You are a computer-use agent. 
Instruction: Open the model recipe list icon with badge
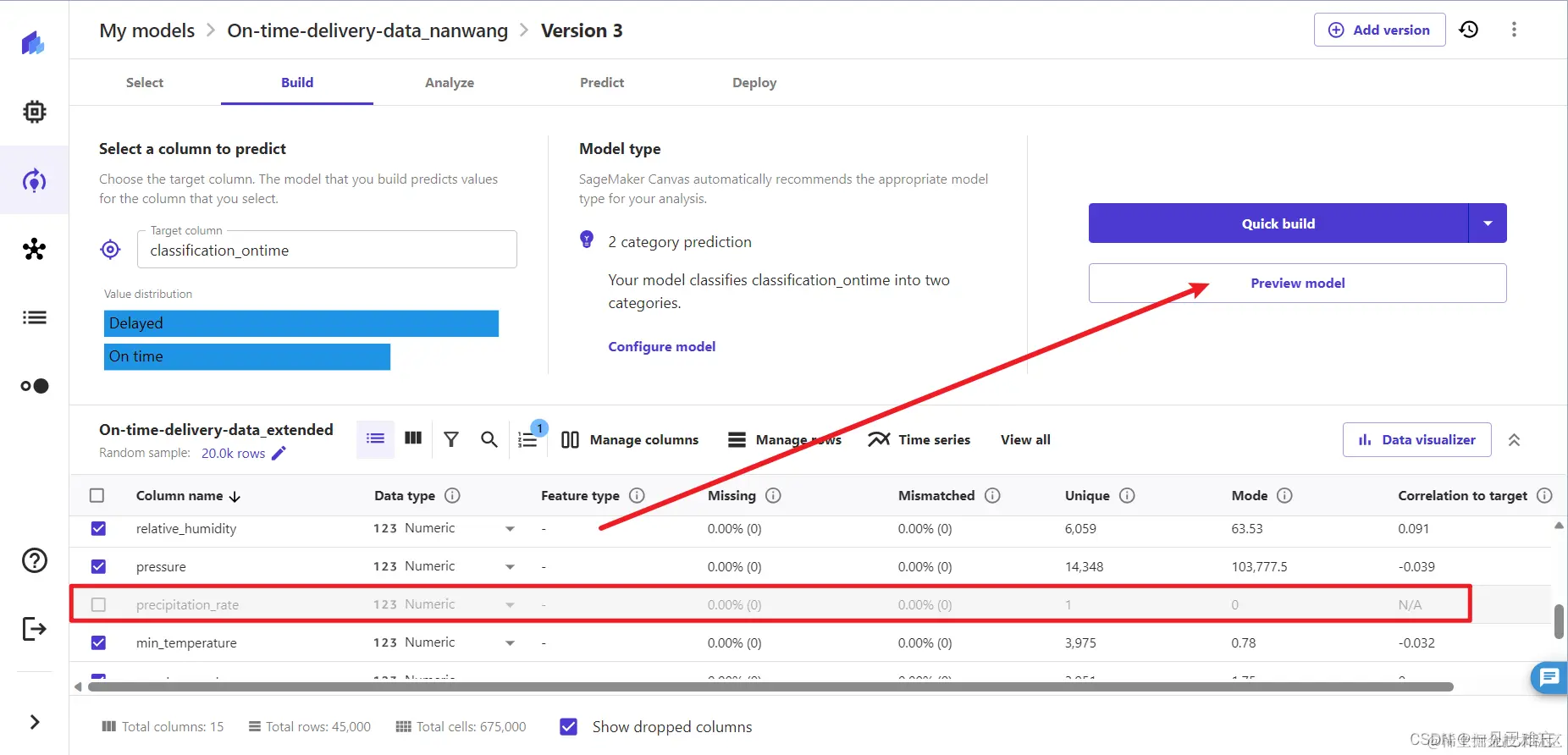pos(527,439)
